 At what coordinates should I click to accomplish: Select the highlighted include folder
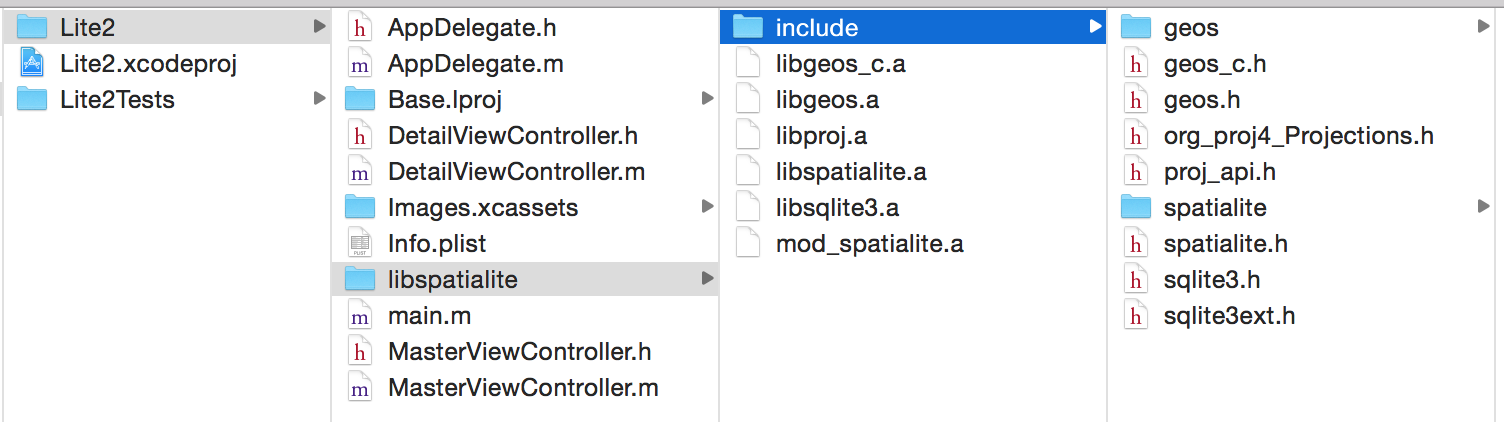tap(912, 28)
